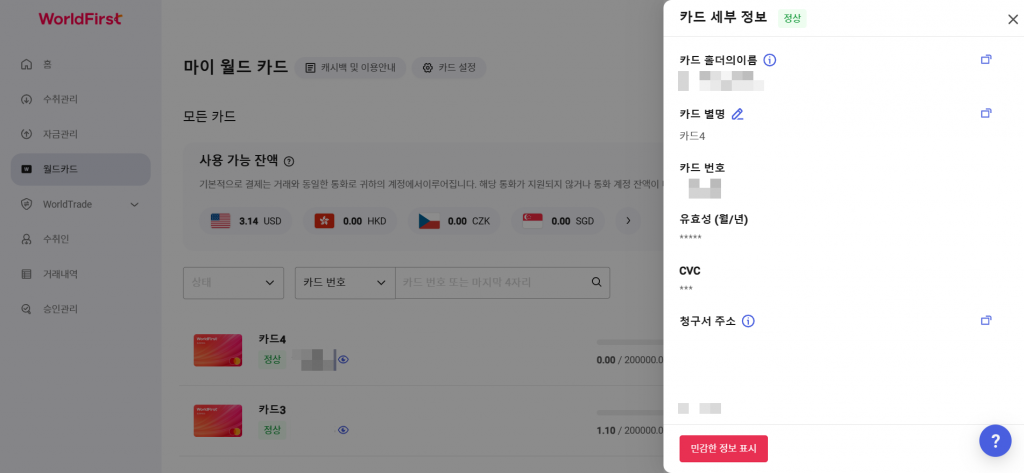This screenshot has height=473, width=1024.
Task: Toggle the eye icon on 카드4 row
Action: click(344, 359)
